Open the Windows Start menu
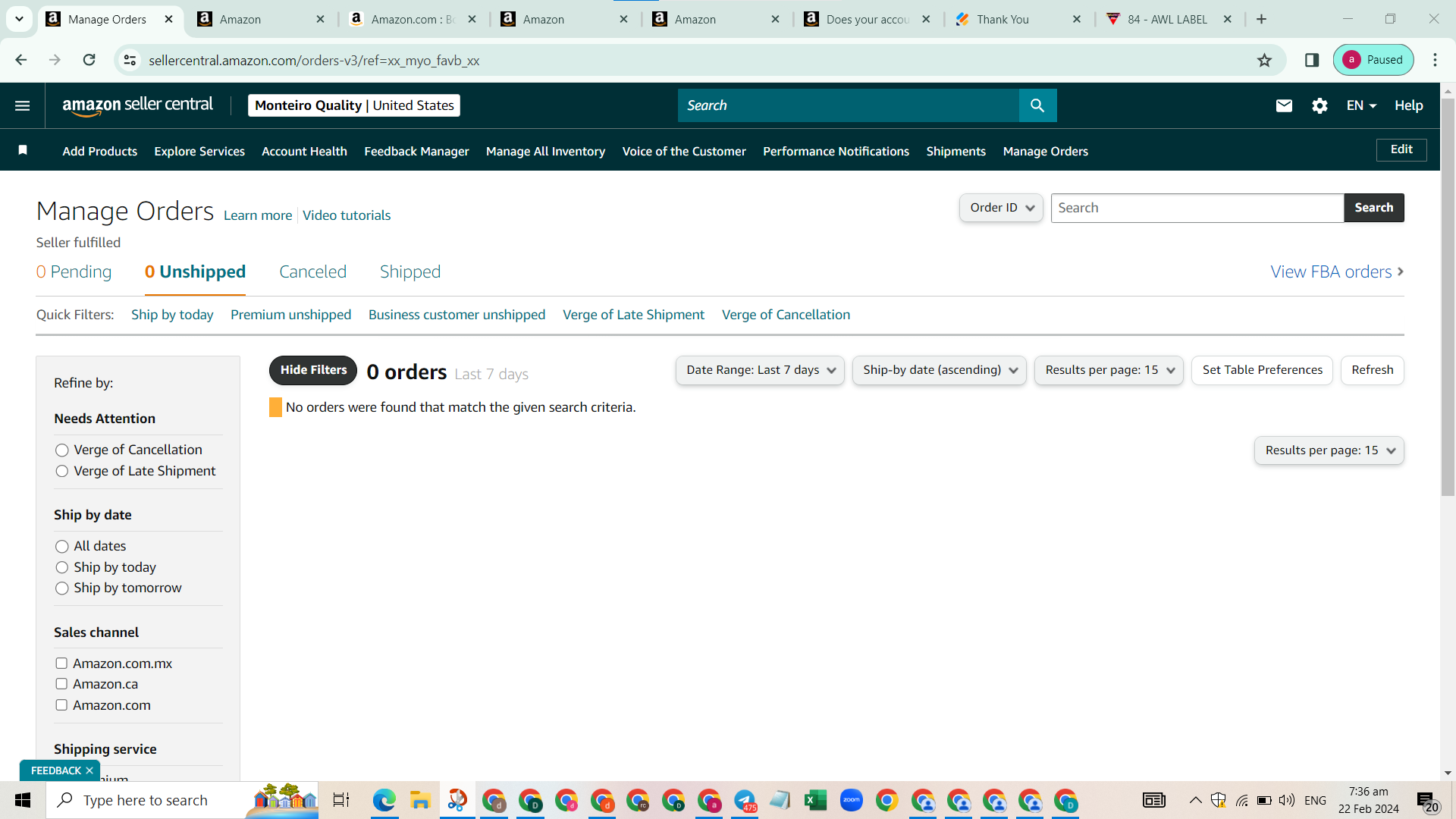The height and width of the screenshot is (819, 1456). (x=23, y=800)
